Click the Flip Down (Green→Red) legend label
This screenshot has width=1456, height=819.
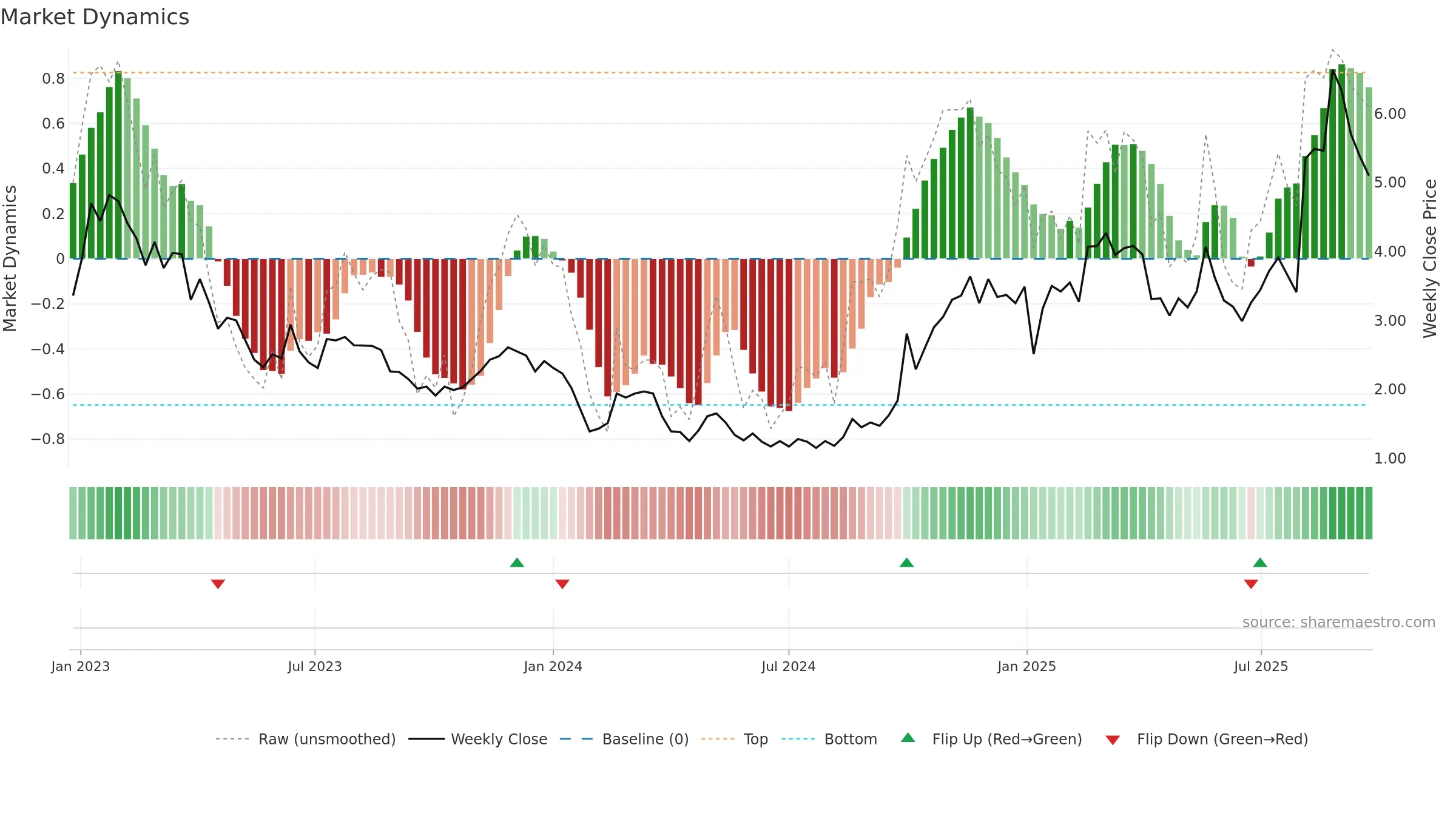pyautogui.click(x=1222, y=739)
